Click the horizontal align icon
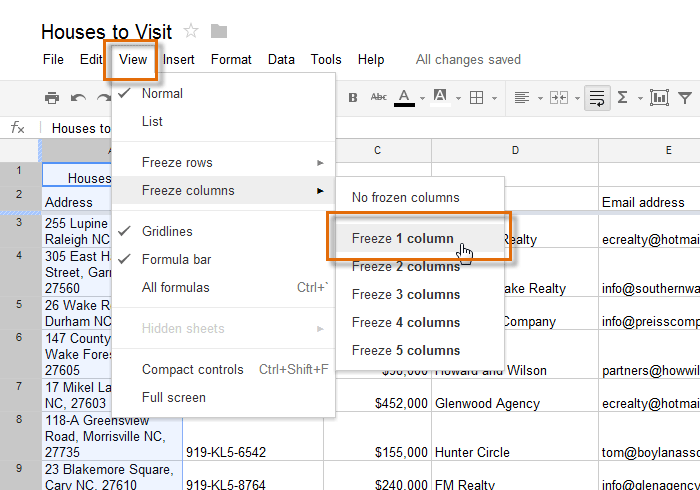700x490 pixels. 521,97
